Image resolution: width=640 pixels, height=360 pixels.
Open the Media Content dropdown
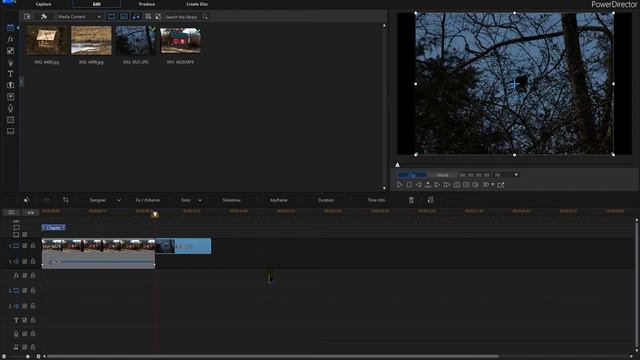80,17
